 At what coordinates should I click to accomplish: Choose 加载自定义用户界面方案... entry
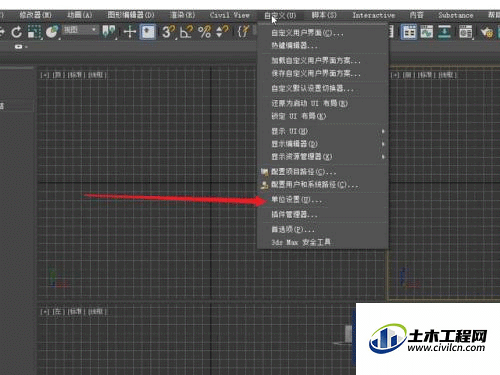click(323, 61)
